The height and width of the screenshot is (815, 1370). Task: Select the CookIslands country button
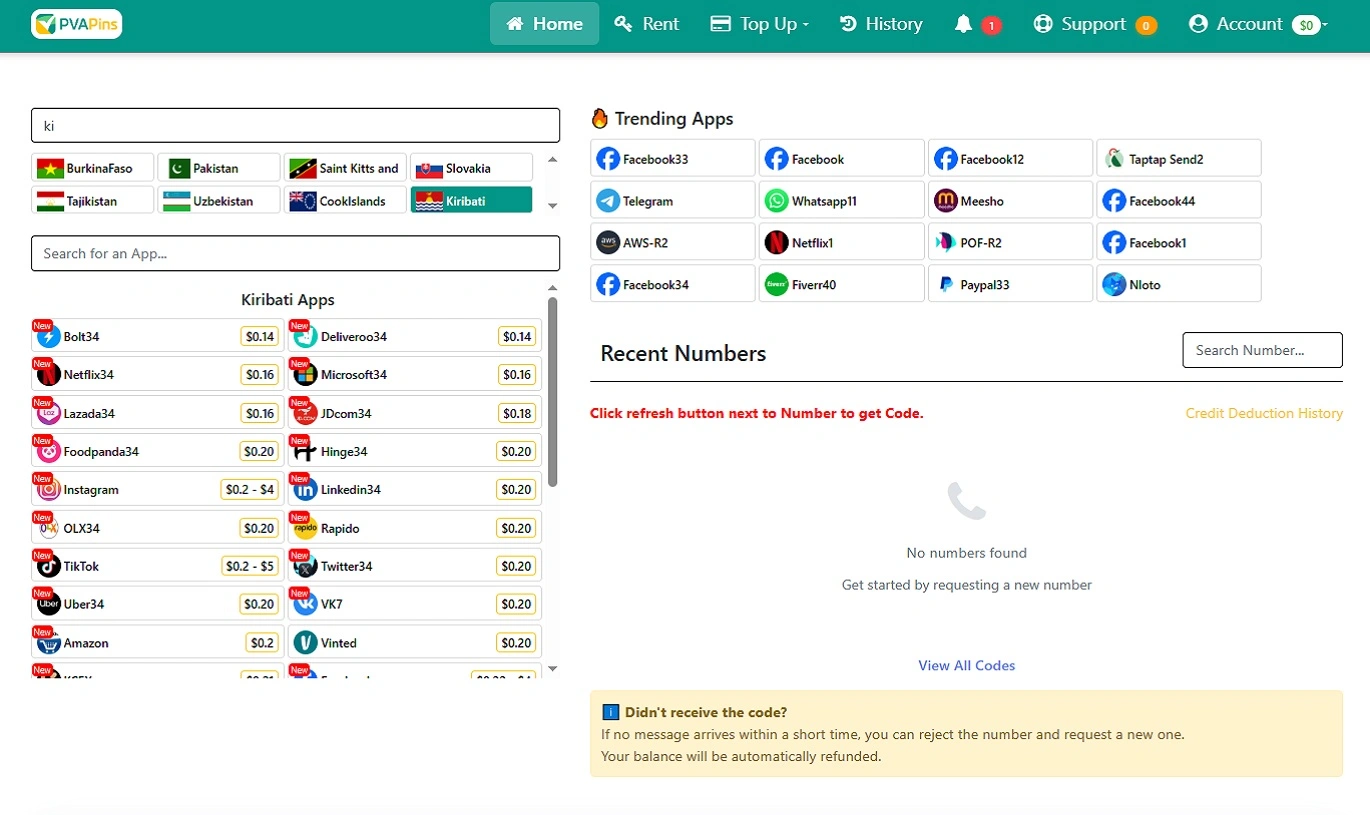click(x=345, y=200)
